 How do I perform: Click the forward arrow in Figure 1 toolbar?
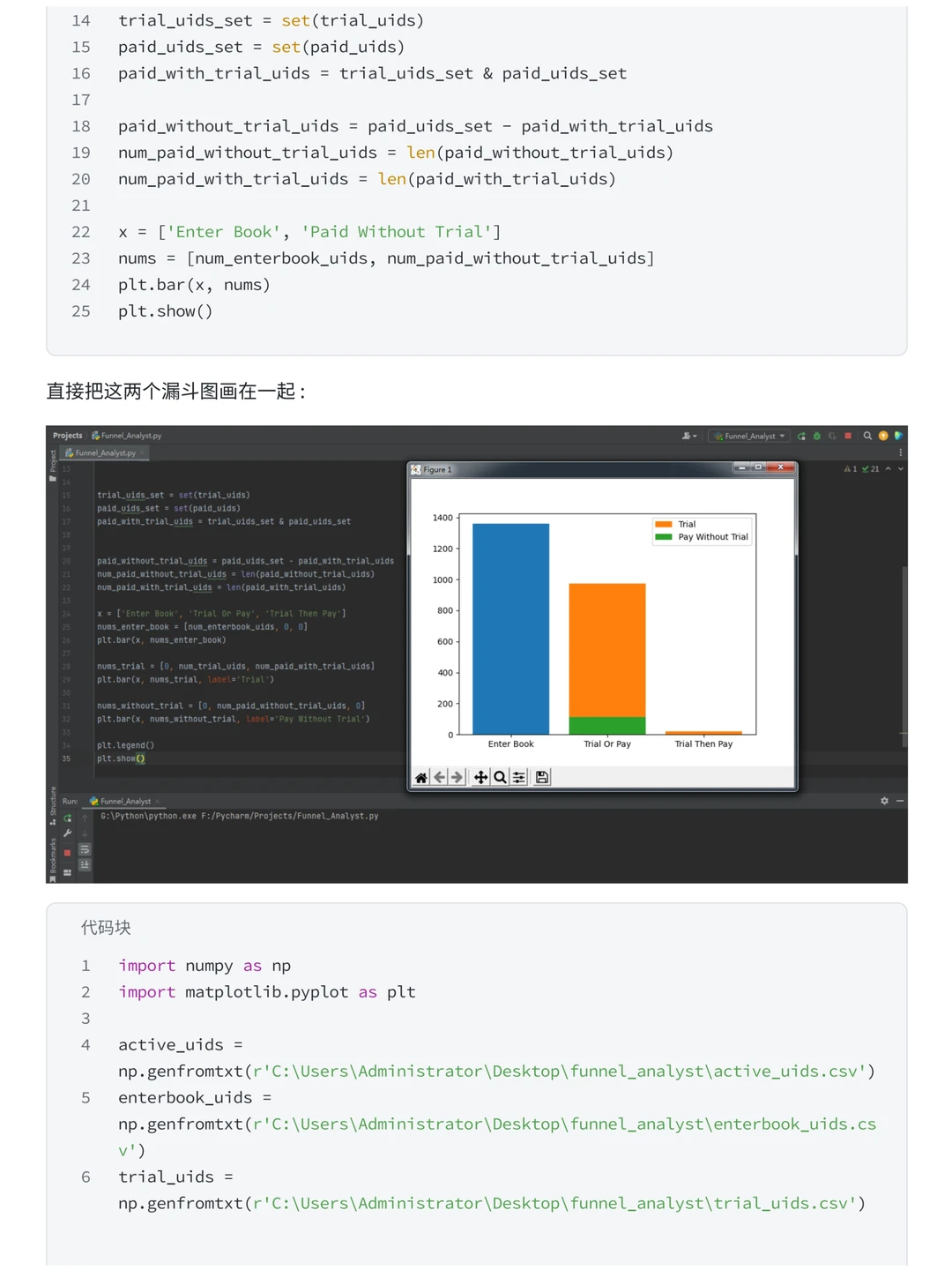point(457,777)
